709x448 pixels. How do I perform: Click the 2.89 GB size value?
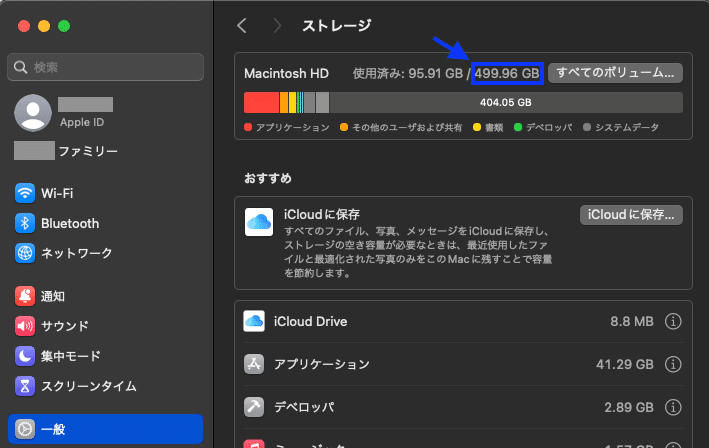tap(629, 407)
